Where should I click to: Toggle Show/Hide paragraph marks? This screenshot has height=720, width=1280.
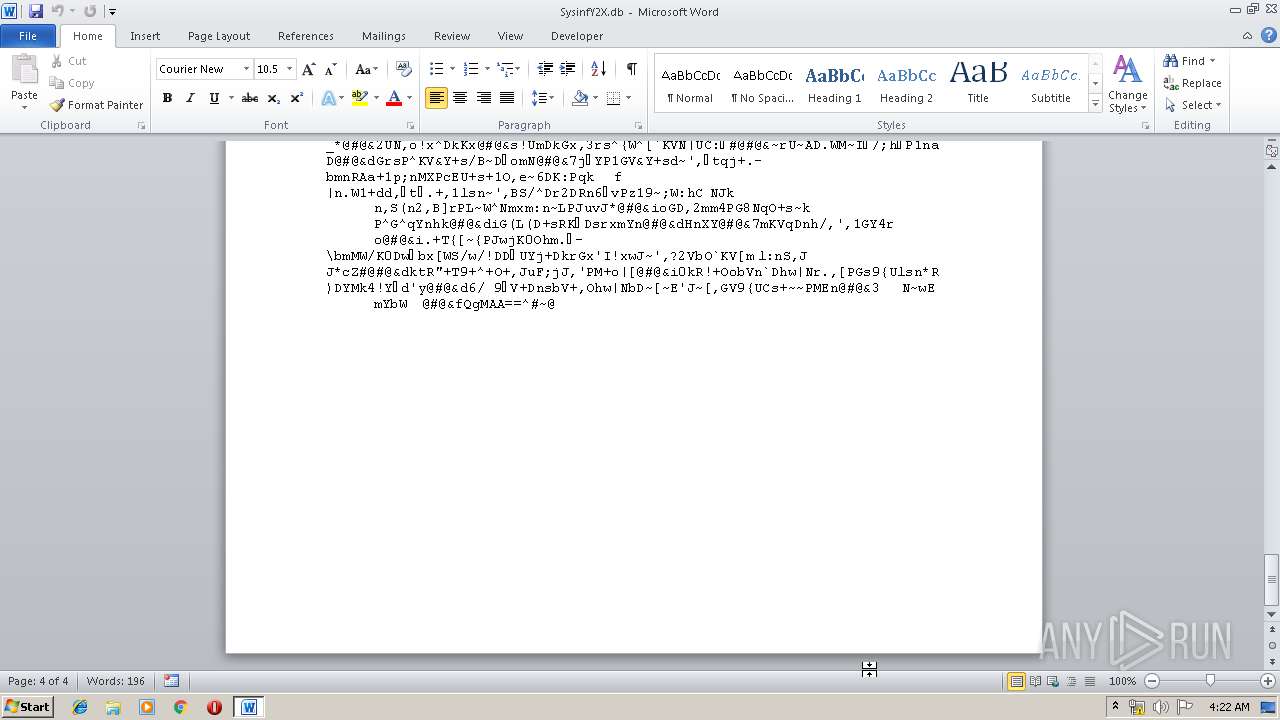(x=631, y=69)
